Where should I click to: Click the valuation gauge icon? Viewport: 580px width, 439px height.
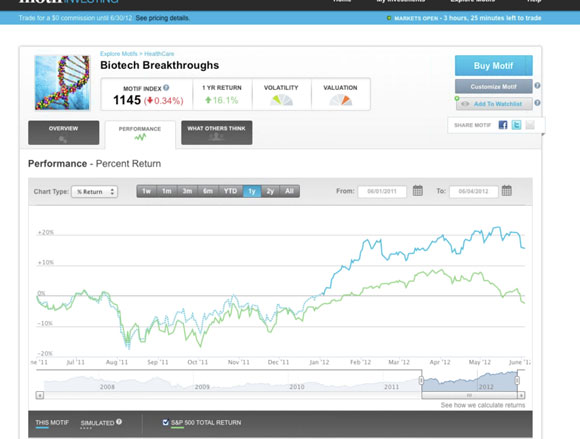pyautogui.click(x=340, y=100)
